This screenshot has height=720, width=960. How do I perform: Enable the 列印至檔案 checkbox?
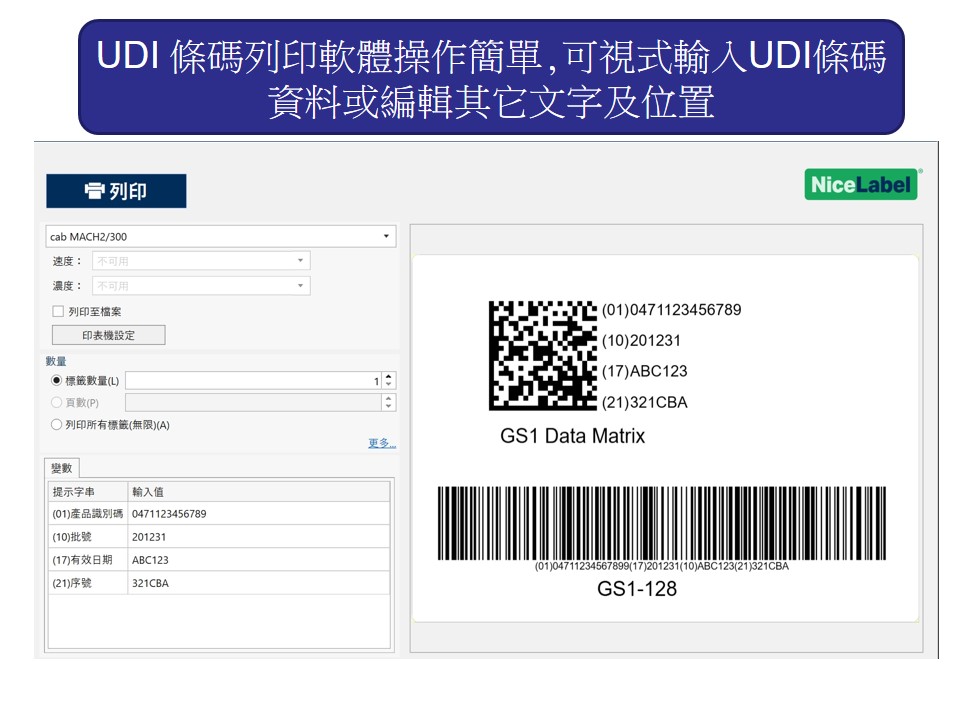click(58, 312)
